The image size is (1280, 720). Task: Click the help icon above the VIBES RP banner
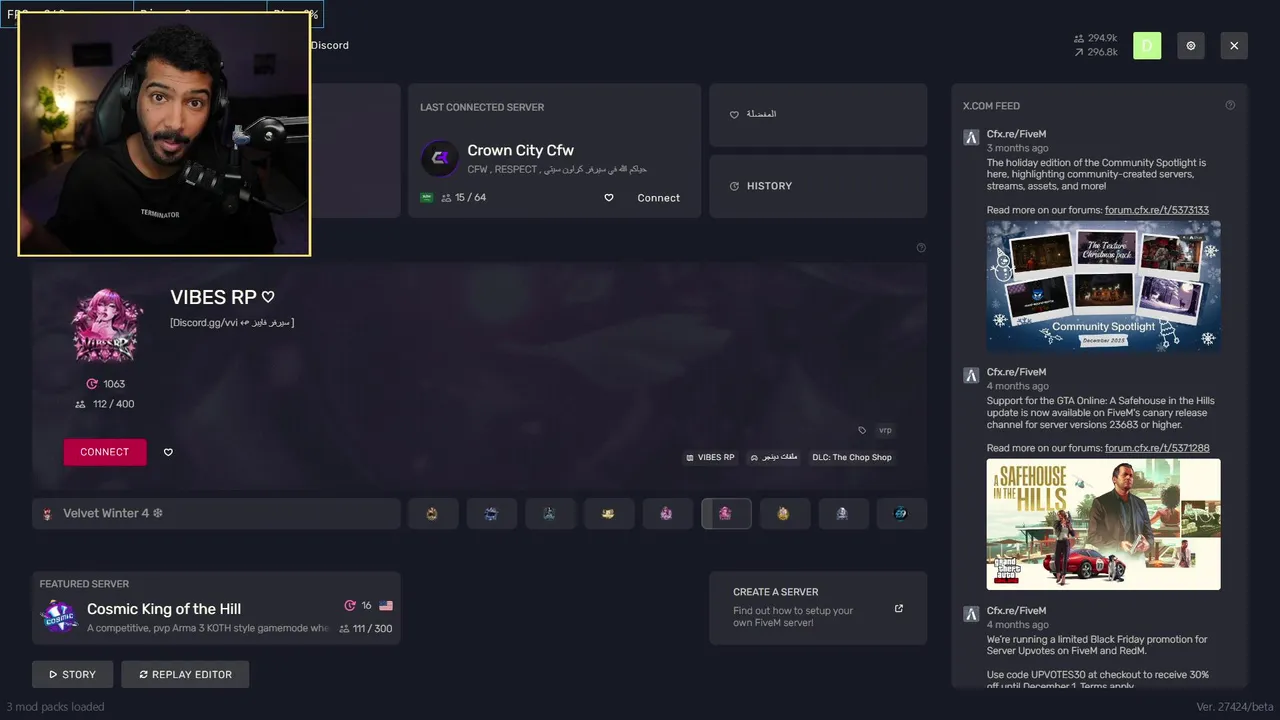921,248
